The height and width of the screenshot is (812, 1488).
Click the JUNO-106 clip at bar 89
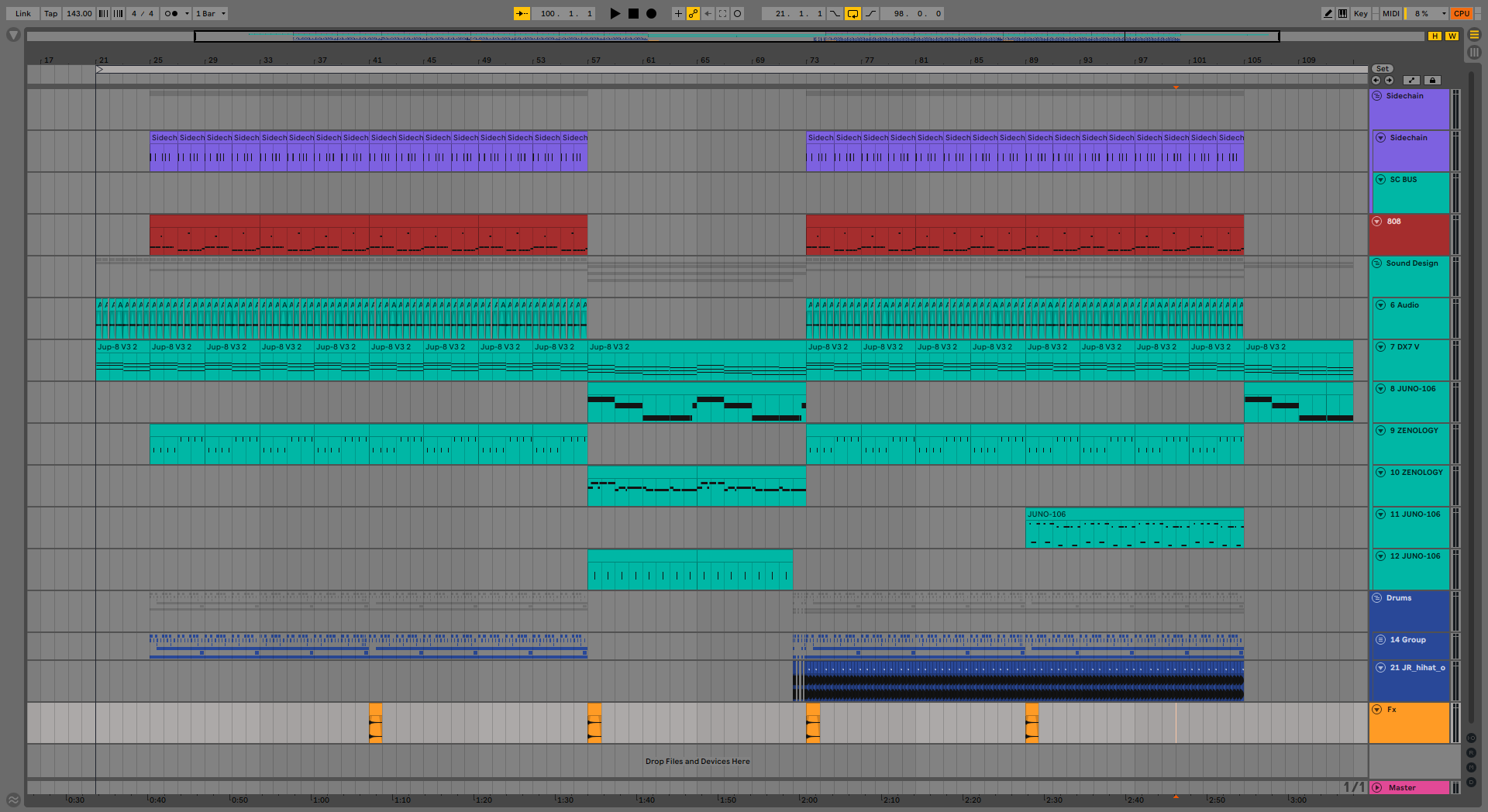point(1135,528)
